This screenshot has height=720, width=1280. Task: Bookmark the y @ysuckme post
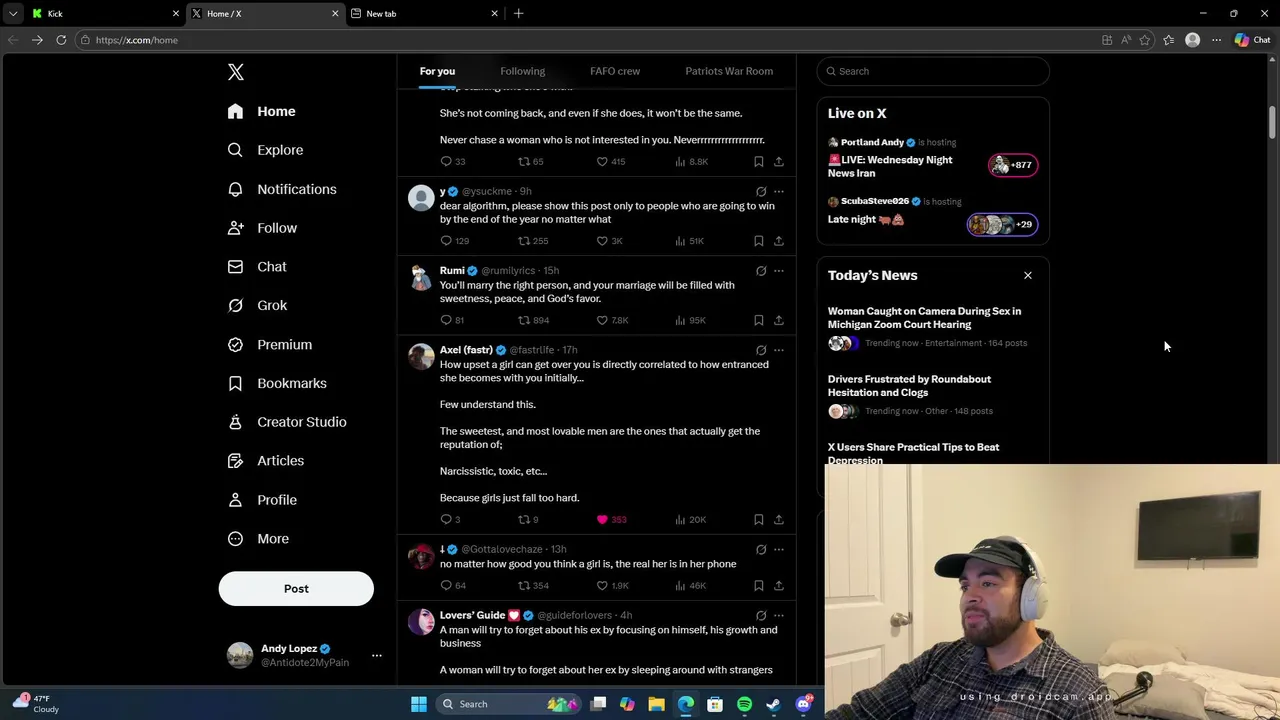759,241
